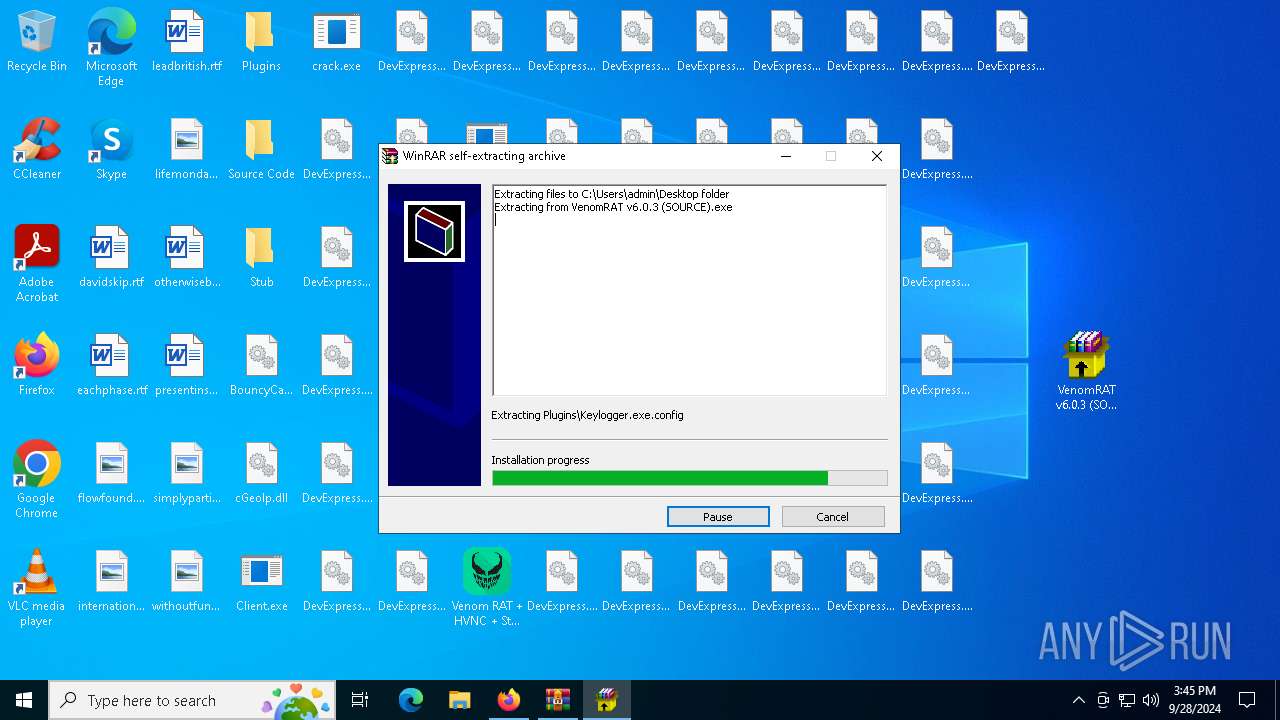Open the Plugins folder on desktop
This screenshot has height=720, width=1280.
(261, 42)
